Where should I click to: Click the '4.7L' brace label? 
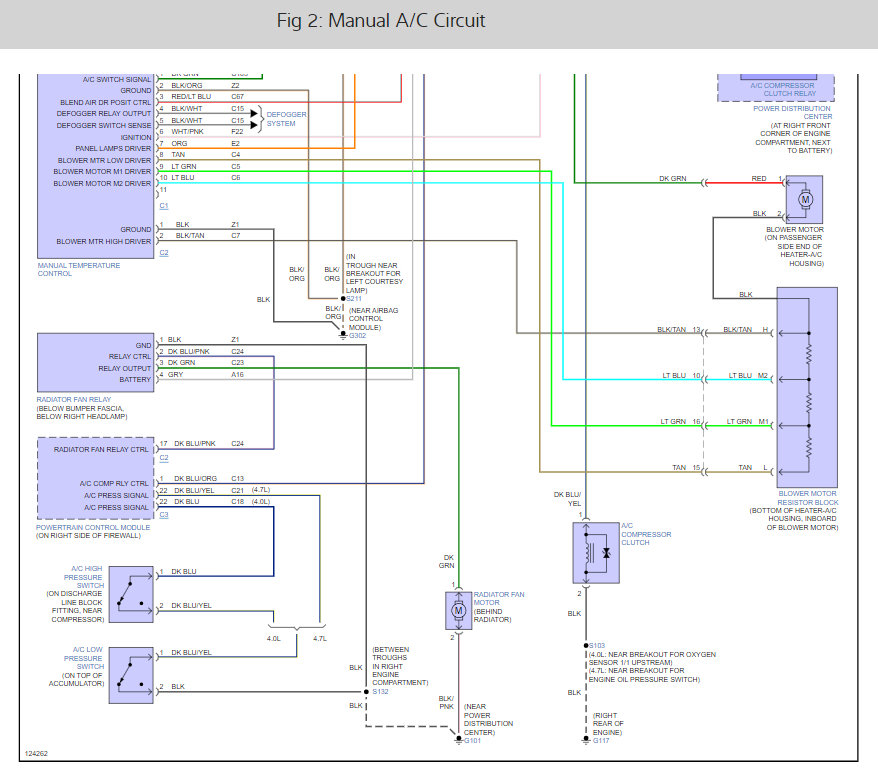tap(320, 638)
